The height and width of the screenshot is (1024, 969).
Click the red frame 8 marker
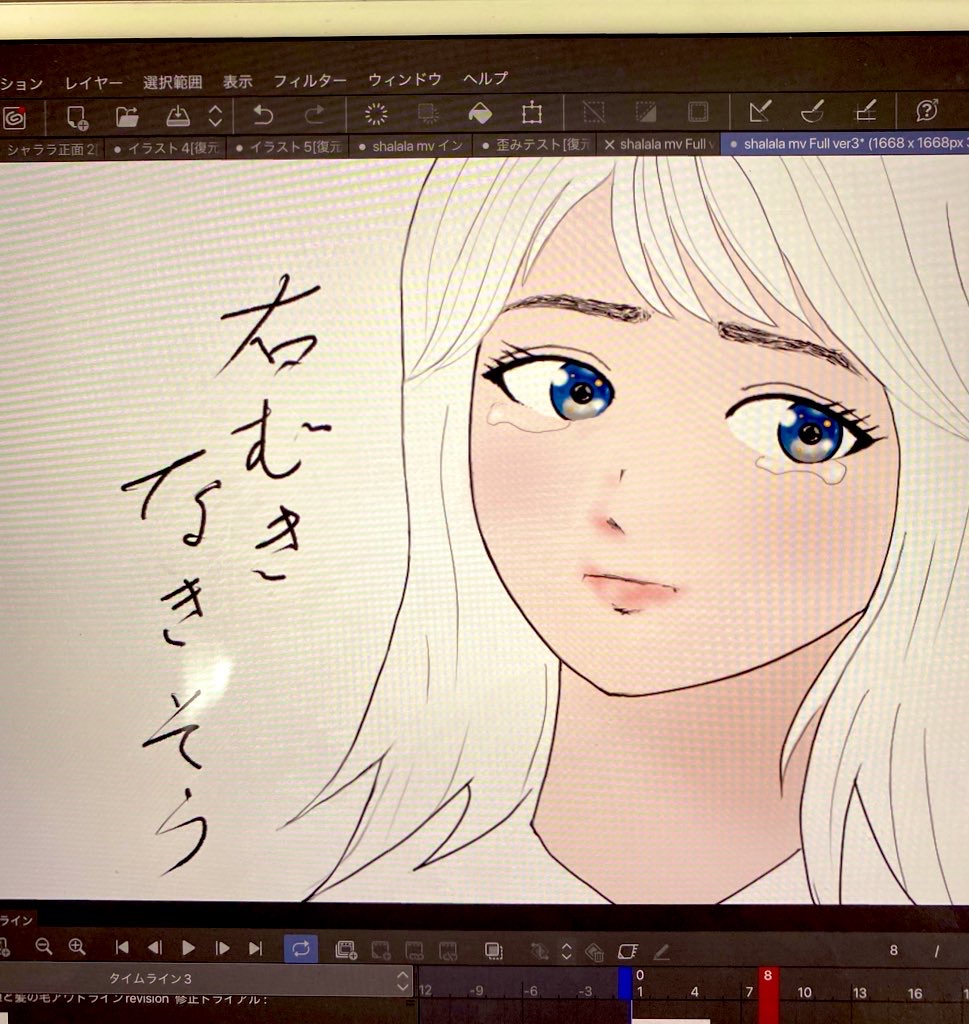tap(767, 976)
